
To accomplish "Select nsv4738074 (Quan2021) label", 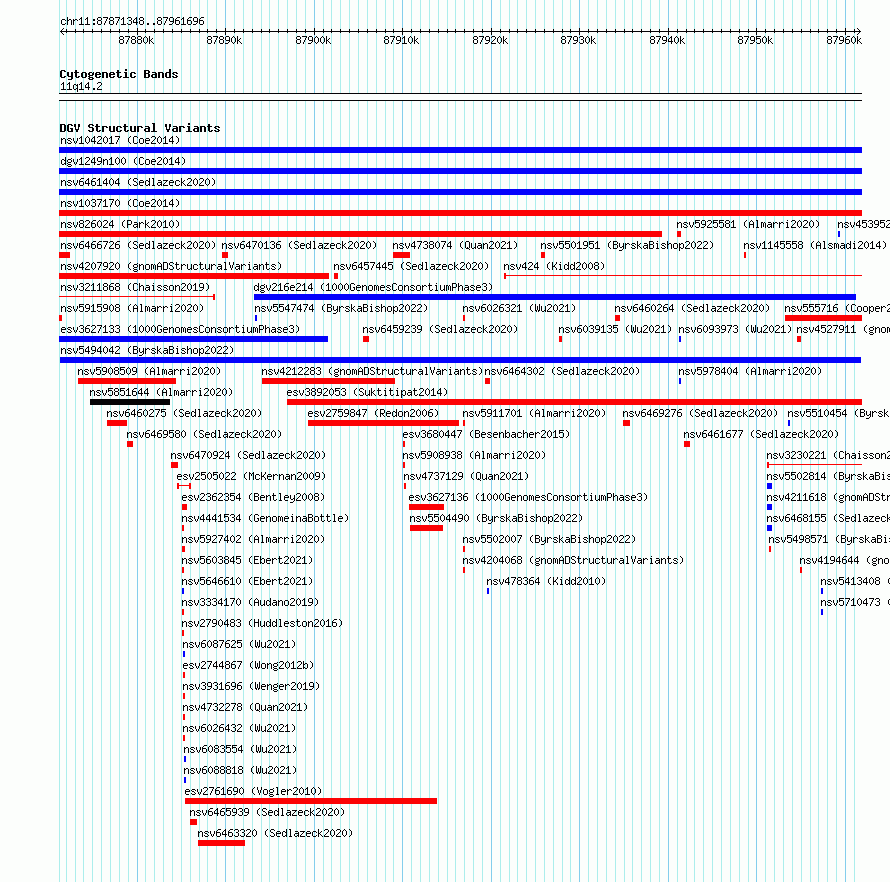I will (455, 245).
